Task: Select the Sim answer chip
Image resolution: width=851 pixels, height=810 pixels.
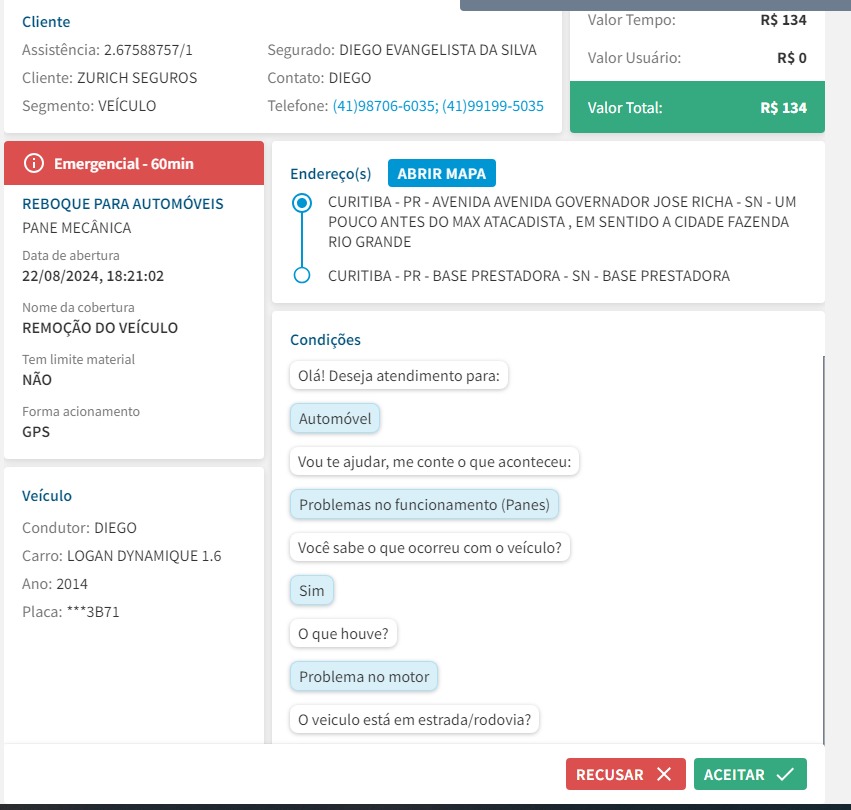Action: [312, 590]
